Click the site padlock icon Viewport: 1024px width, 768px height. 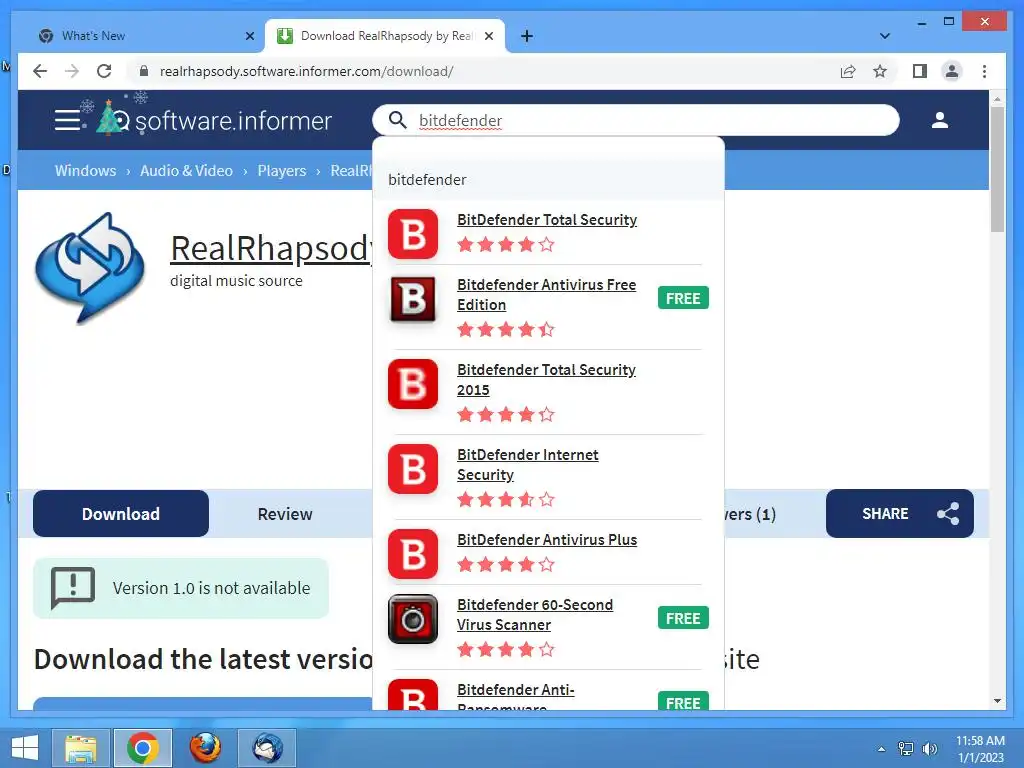144,71
